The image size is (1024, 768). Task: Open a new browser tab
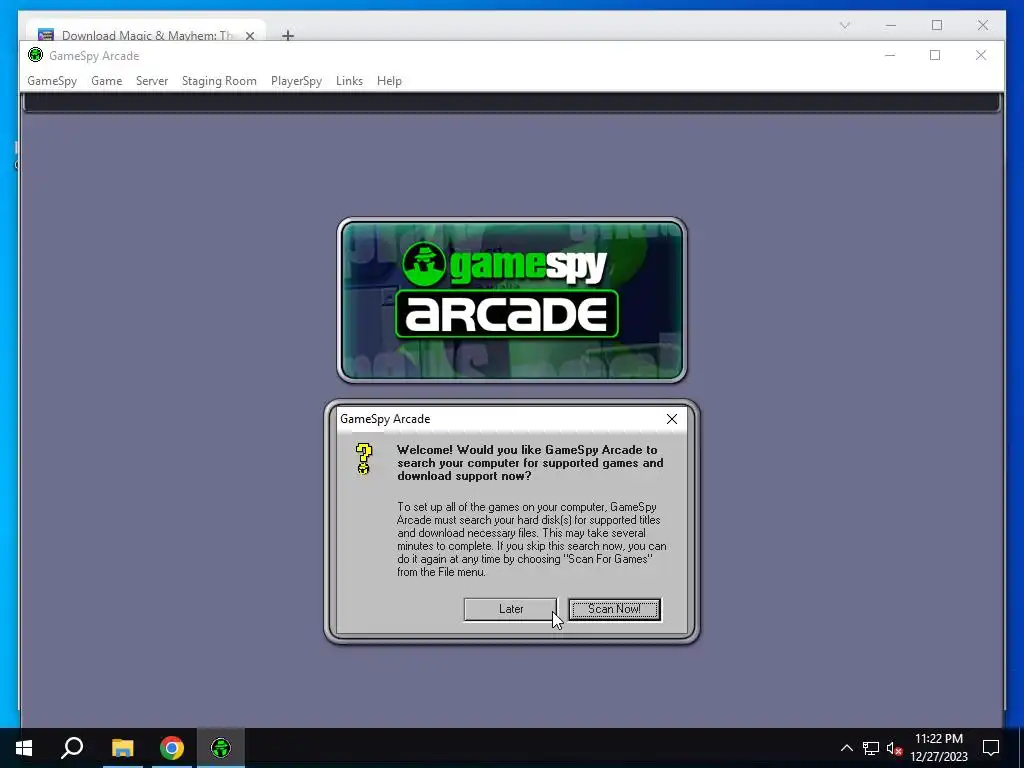(x=288, y=35)
